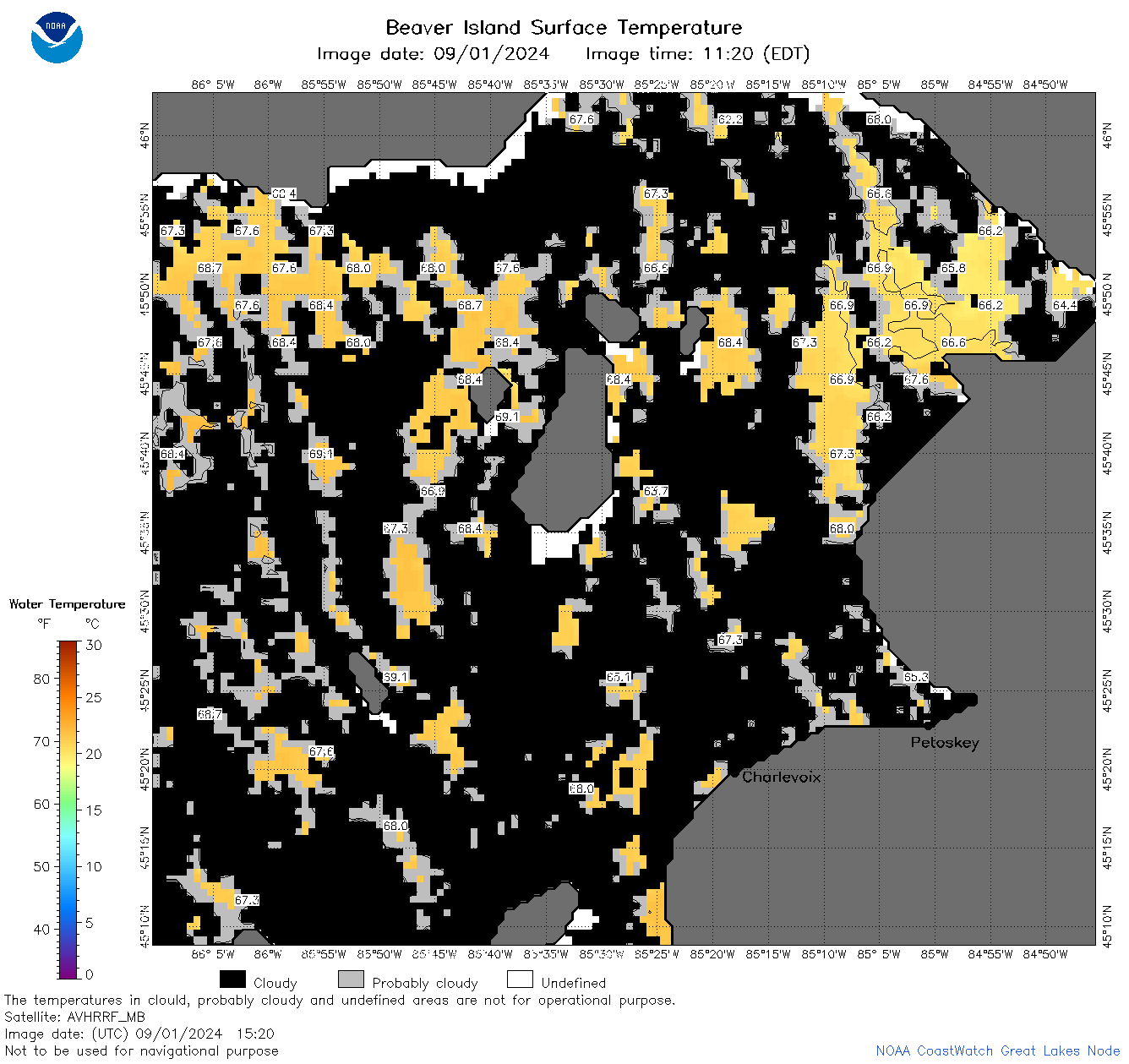Click the 40 Fahrenheit tick on the legend
The image size is (1129, 1064).
[41, 929]
